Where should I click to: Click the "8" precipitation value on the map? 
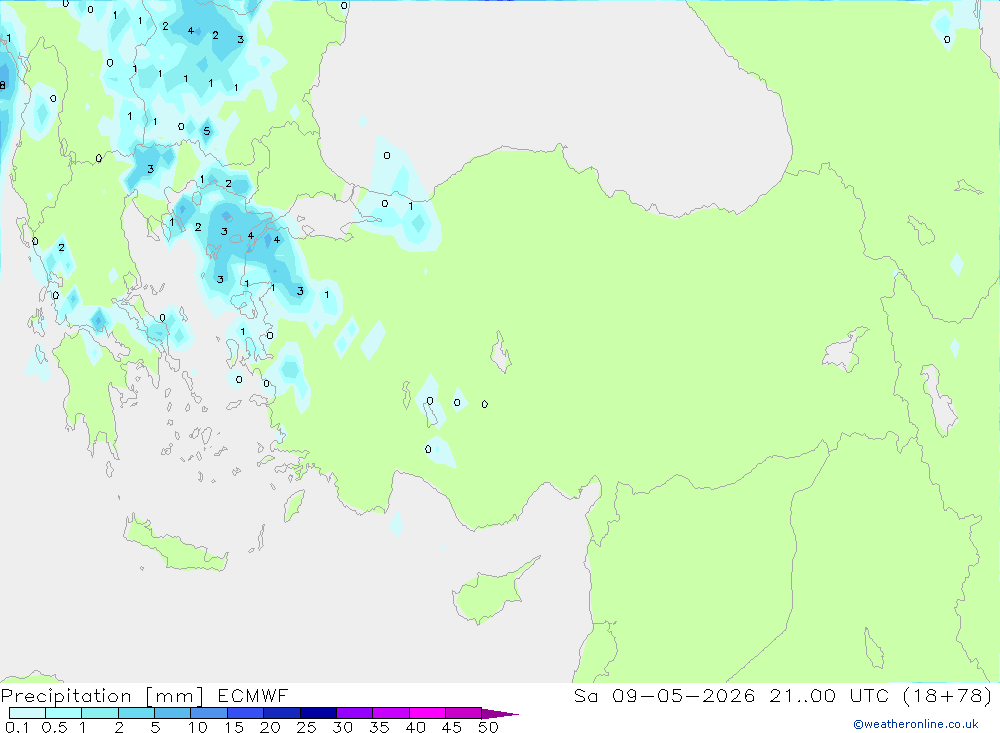(3, 85)
